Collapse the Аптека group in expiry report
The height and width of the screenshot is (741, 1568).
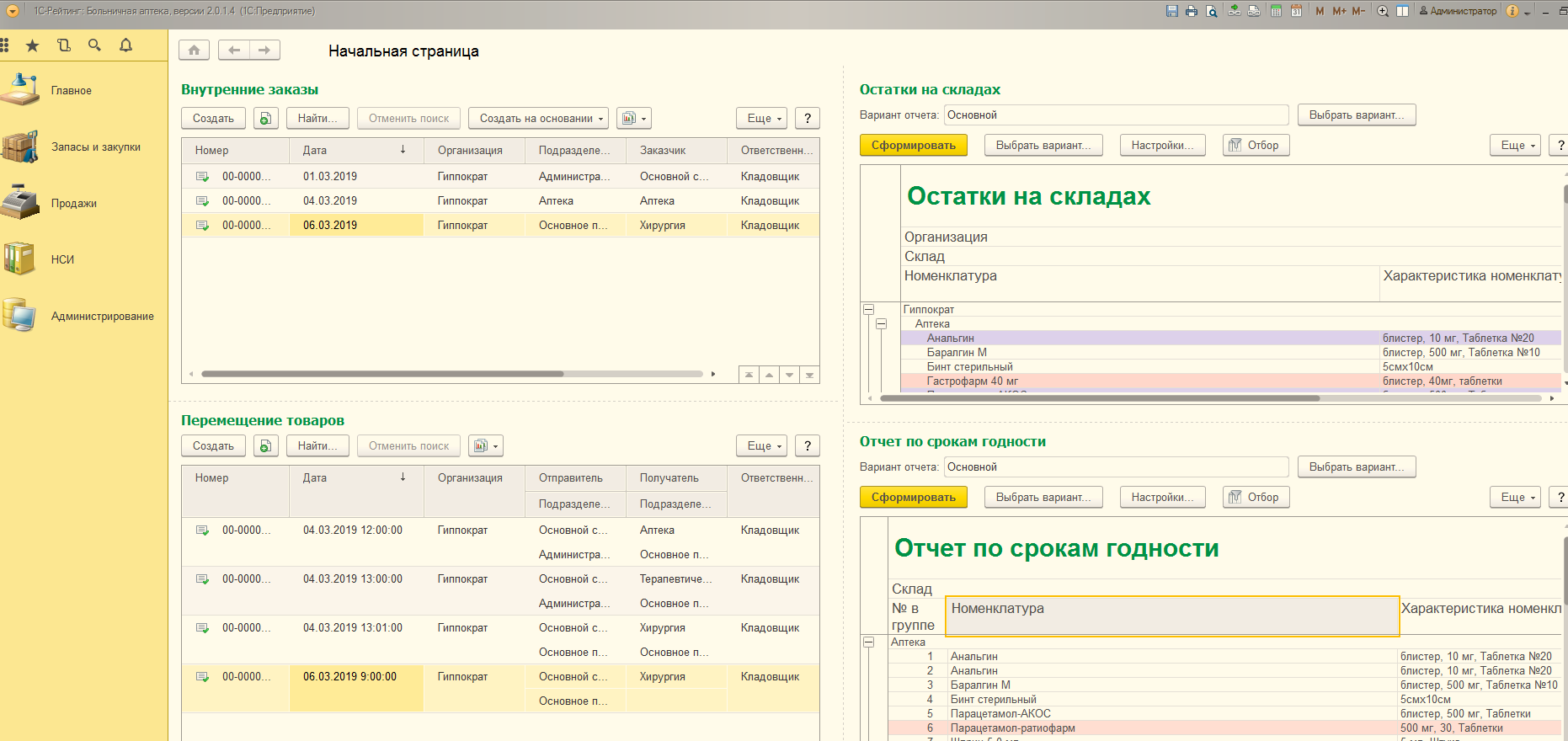(868, 642)
